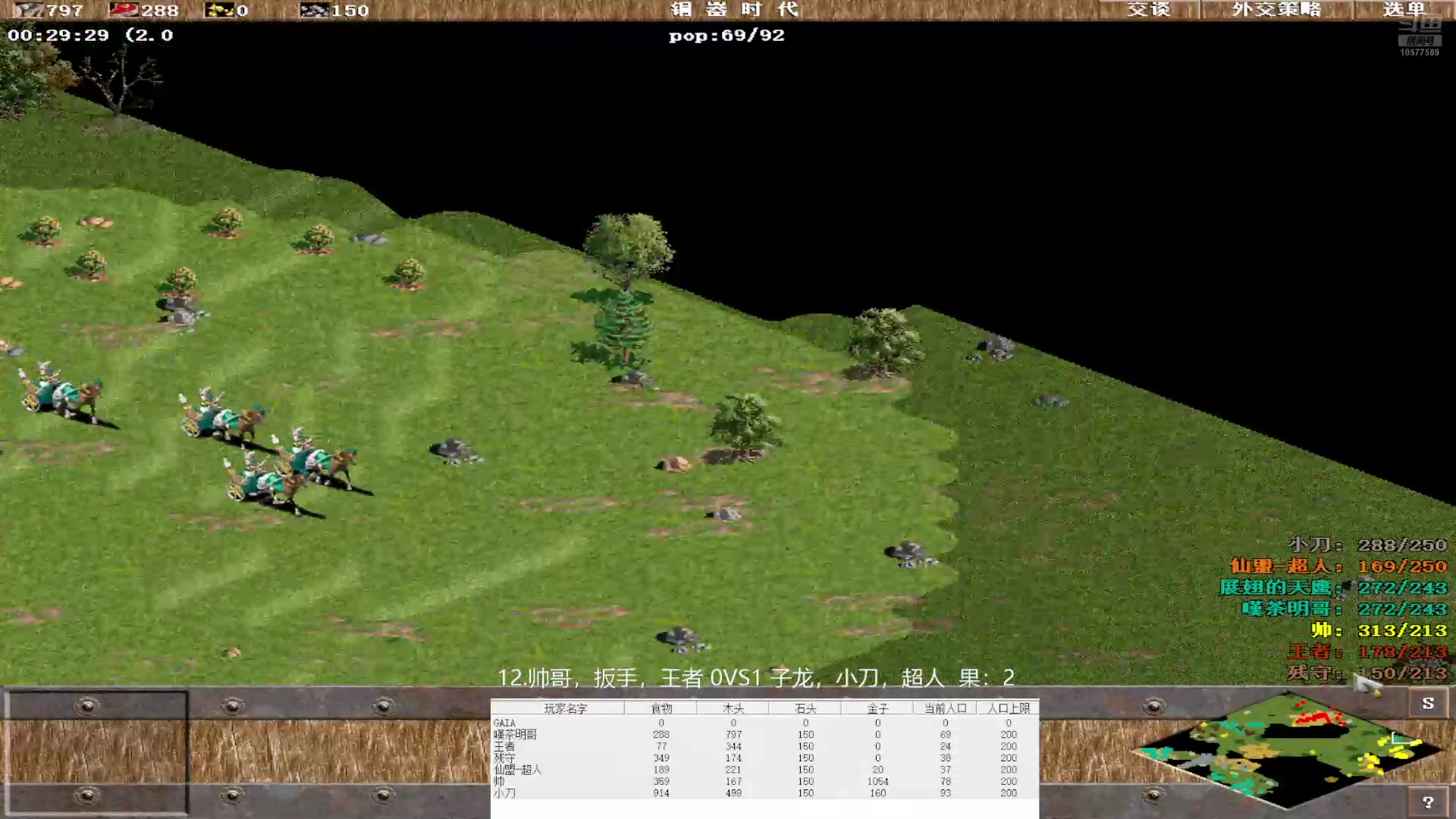Click the 914 food value in the table
This screenshot has height=819, width=1456.
(x=661, y=792)
